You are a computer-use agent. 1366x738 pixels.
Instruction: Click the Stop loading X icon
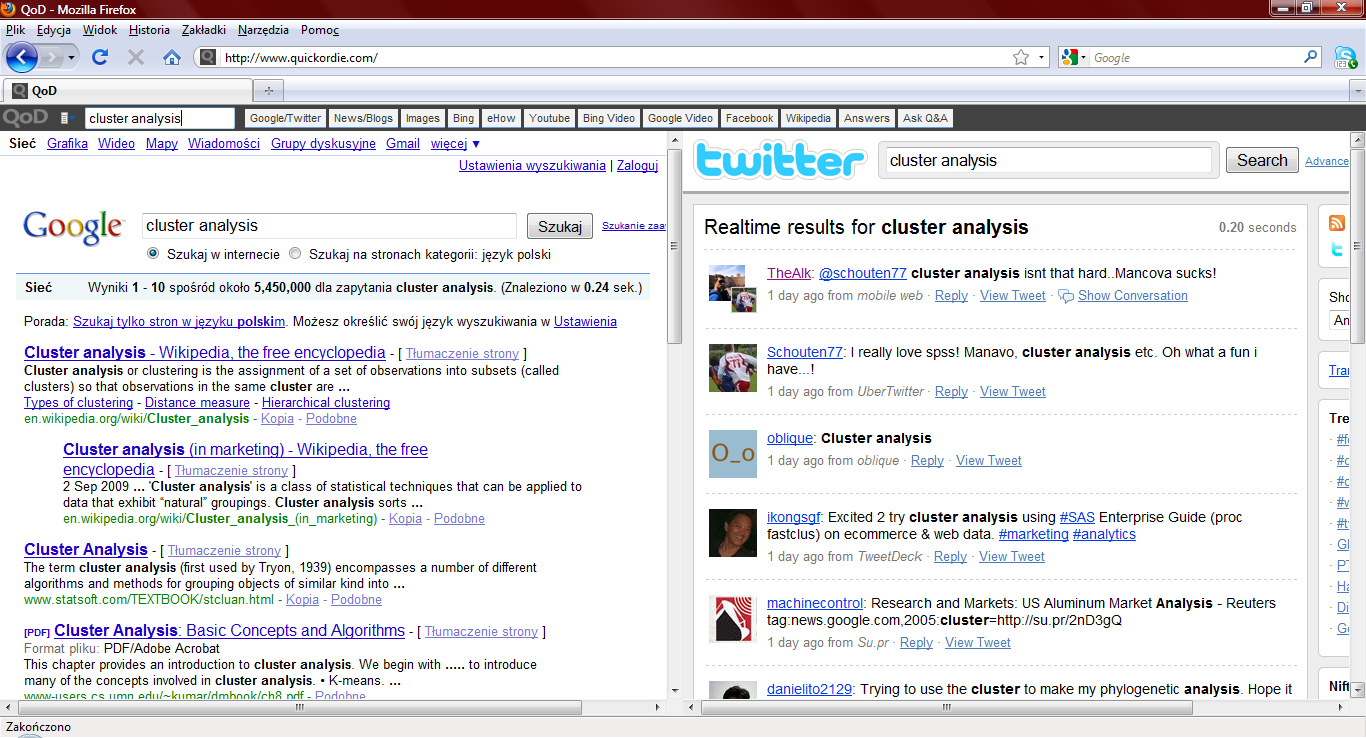coord(136,57)
